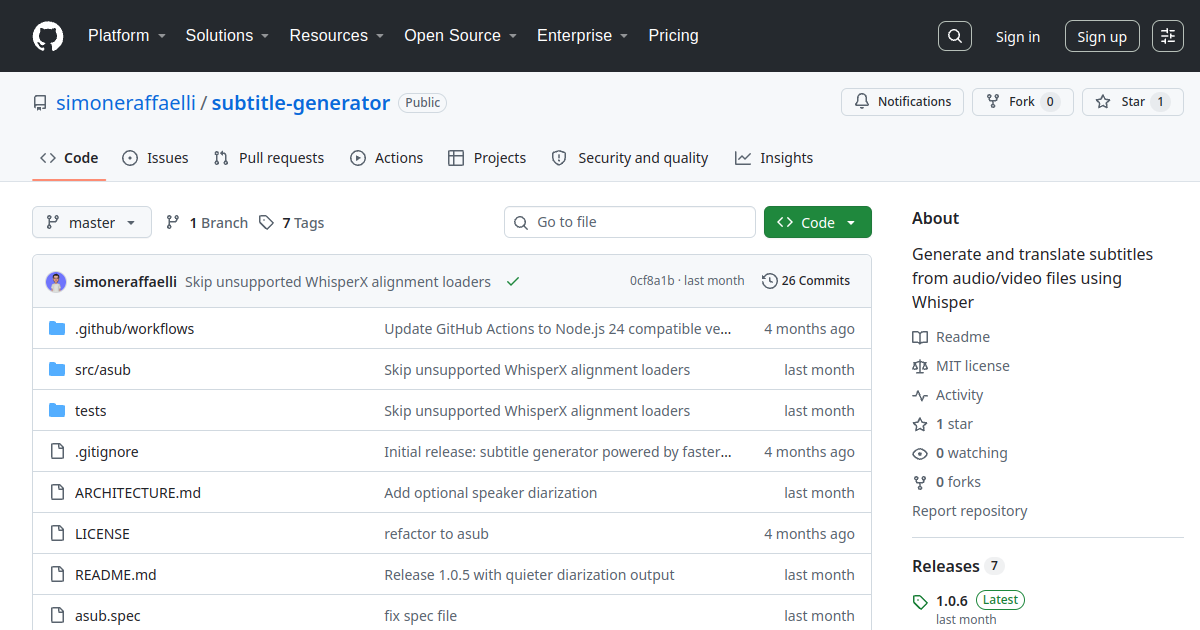Switch to the Issues tab
1200x630 pixels.
[155, 158]
